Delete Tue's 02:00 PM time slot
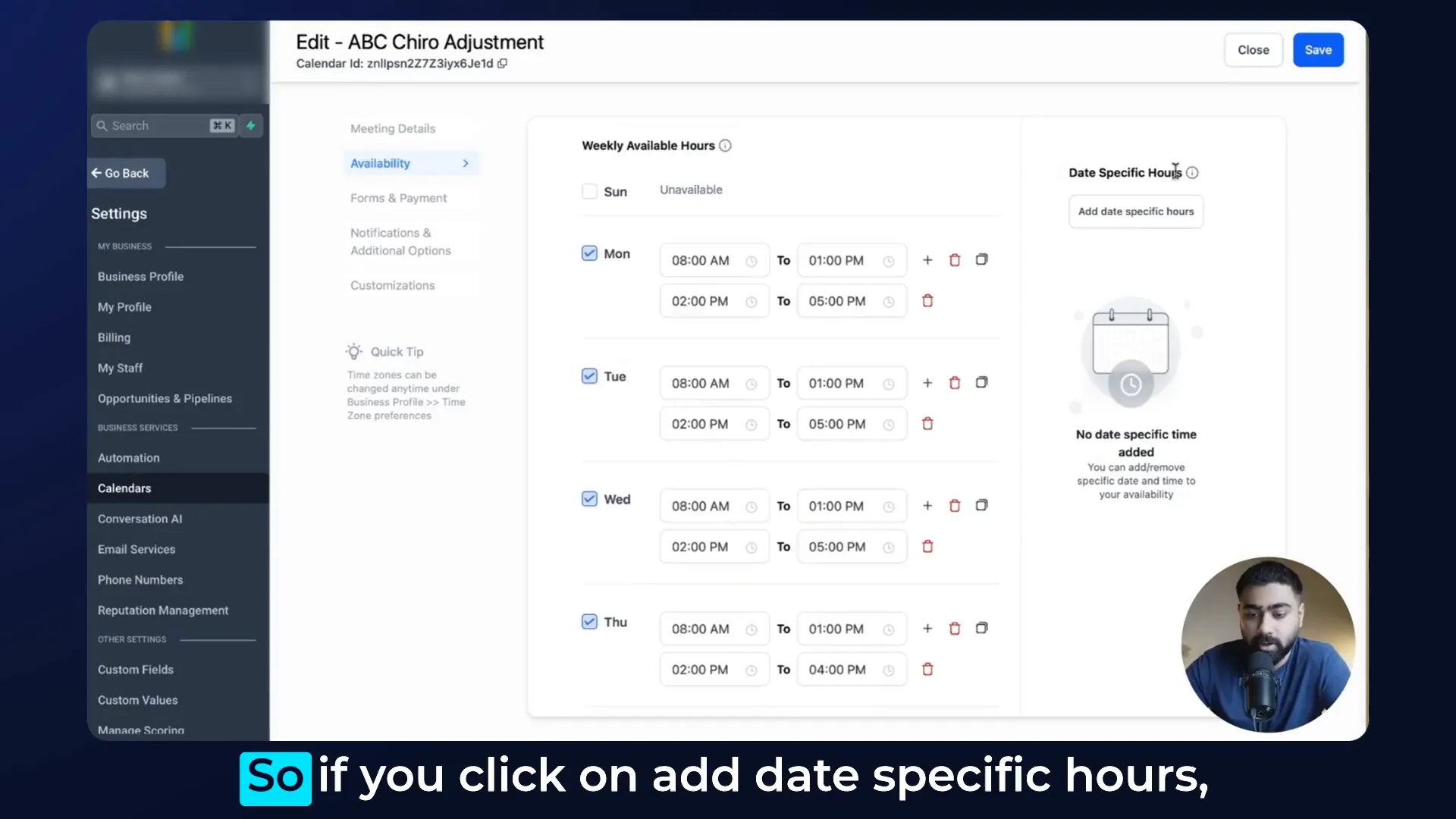This screenshot has width=1456, height=819. pyautogui.click(x=927, y=424)
